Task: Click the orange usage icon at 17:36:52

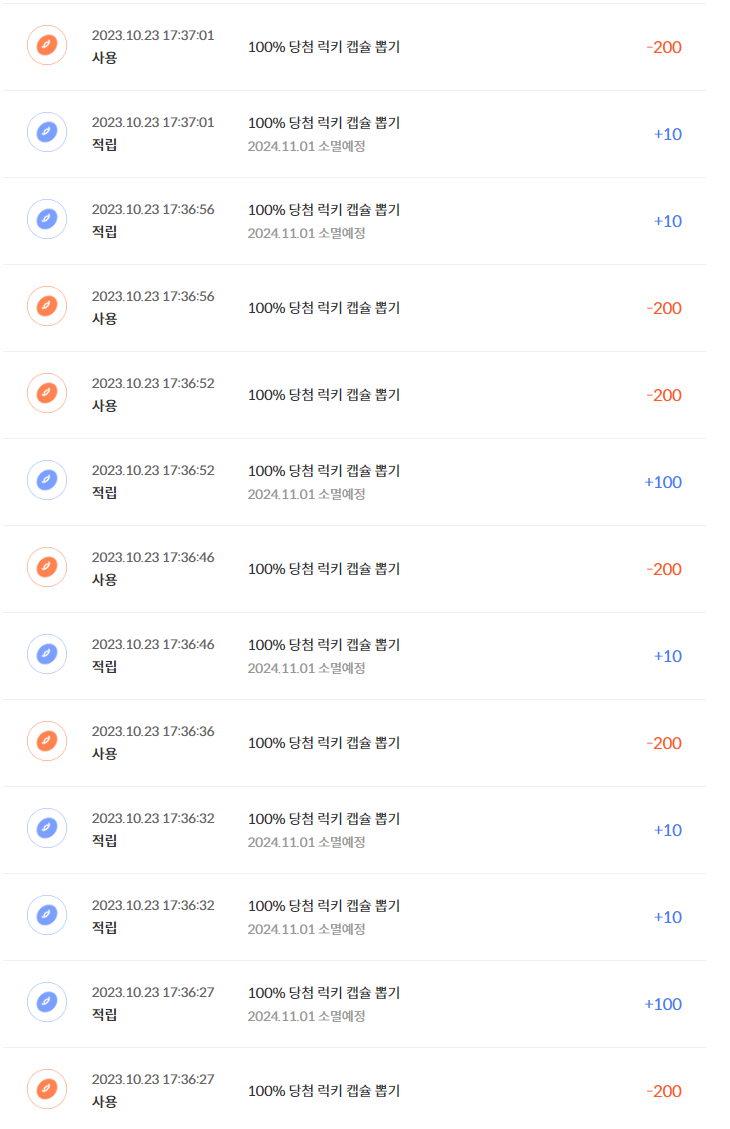Action: 47,393
